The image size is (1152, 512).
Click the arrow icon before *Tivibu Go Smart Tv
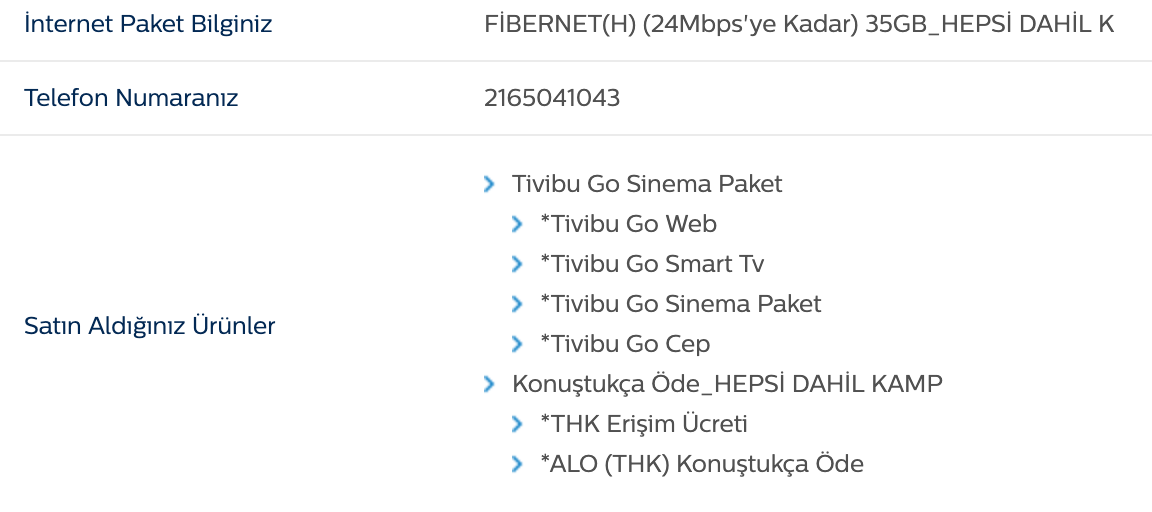click(517, 264)
